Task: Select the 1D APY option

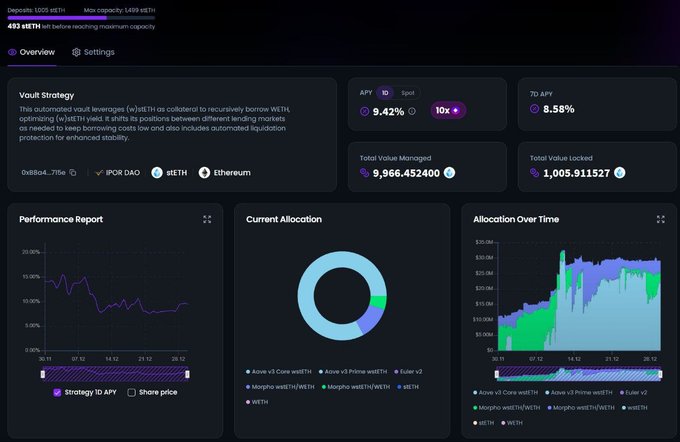Action: [386, 92]
